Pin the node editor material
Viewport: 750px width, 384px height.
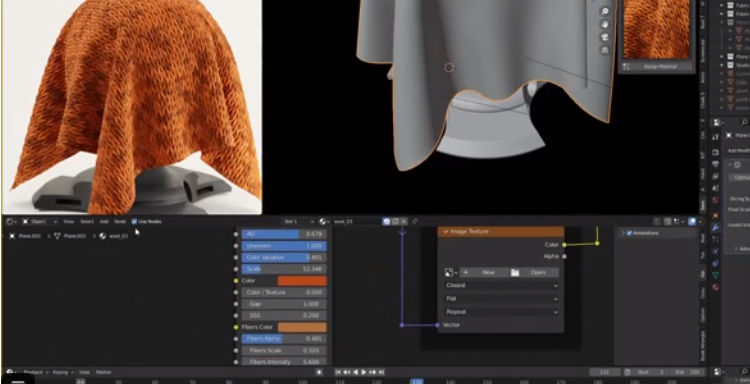[414, 221]
